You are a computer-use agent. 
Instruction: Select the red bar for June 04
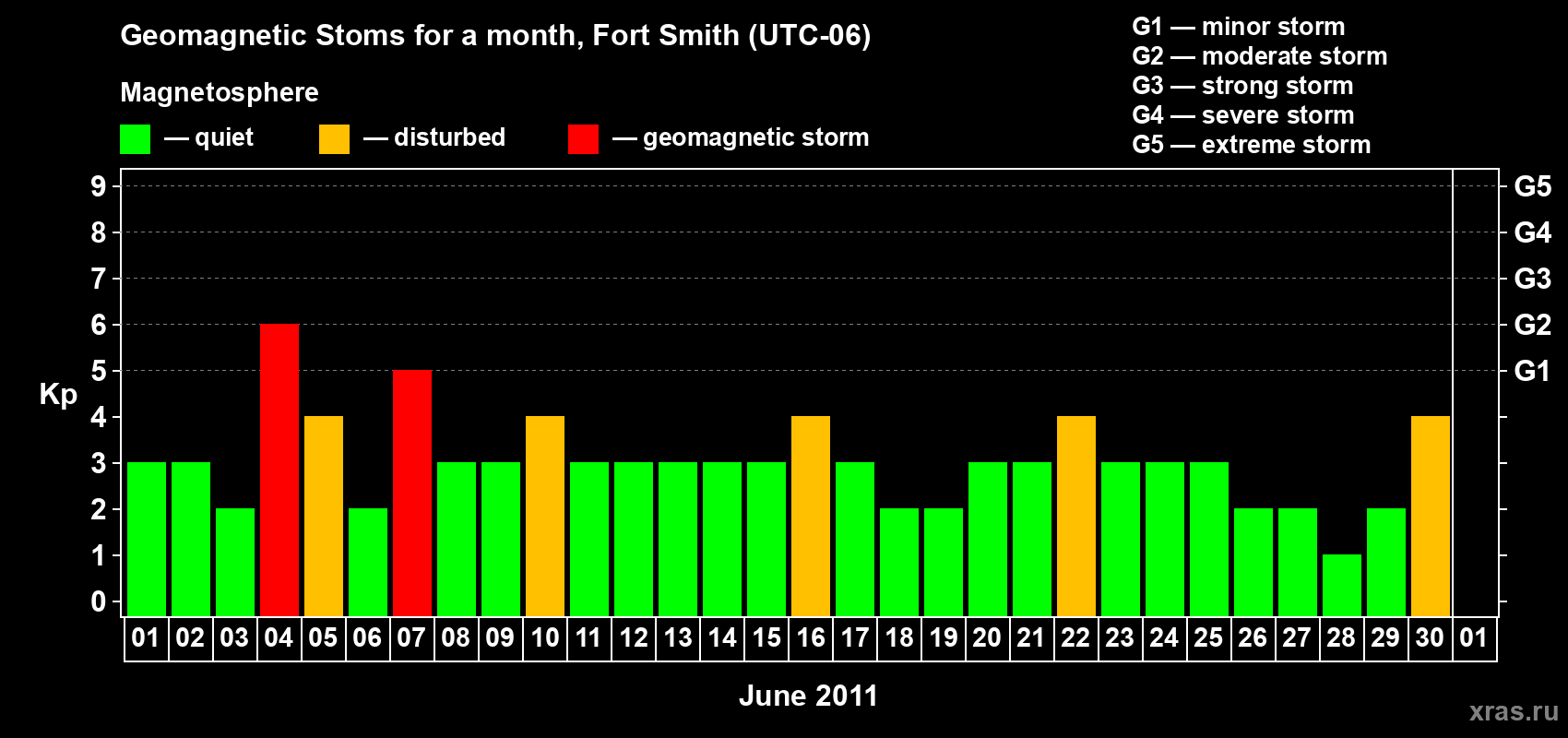click(x=279, y=470)
